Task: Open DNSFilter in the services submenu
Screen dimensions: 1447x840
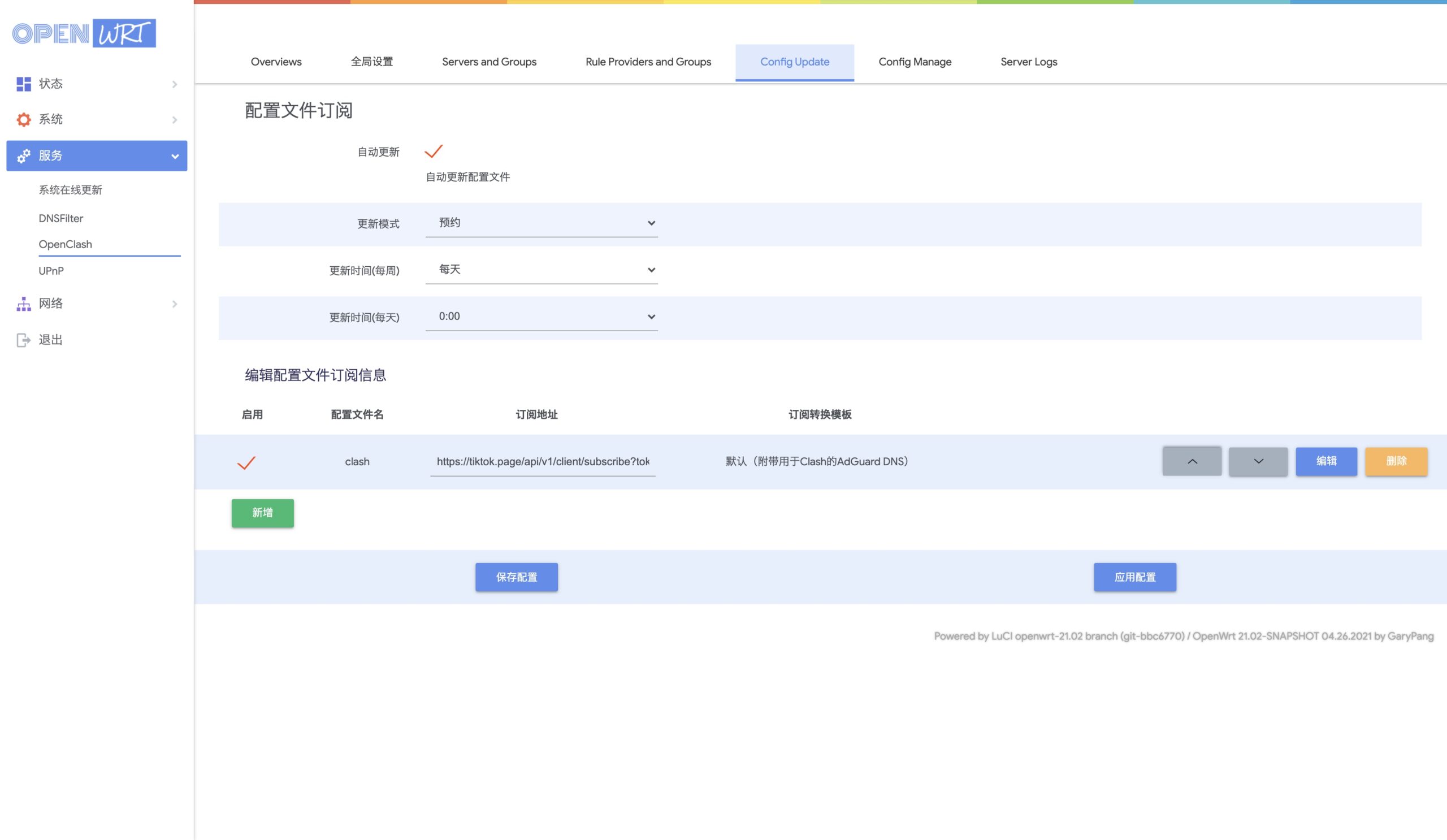Action: tap(61, 218)
